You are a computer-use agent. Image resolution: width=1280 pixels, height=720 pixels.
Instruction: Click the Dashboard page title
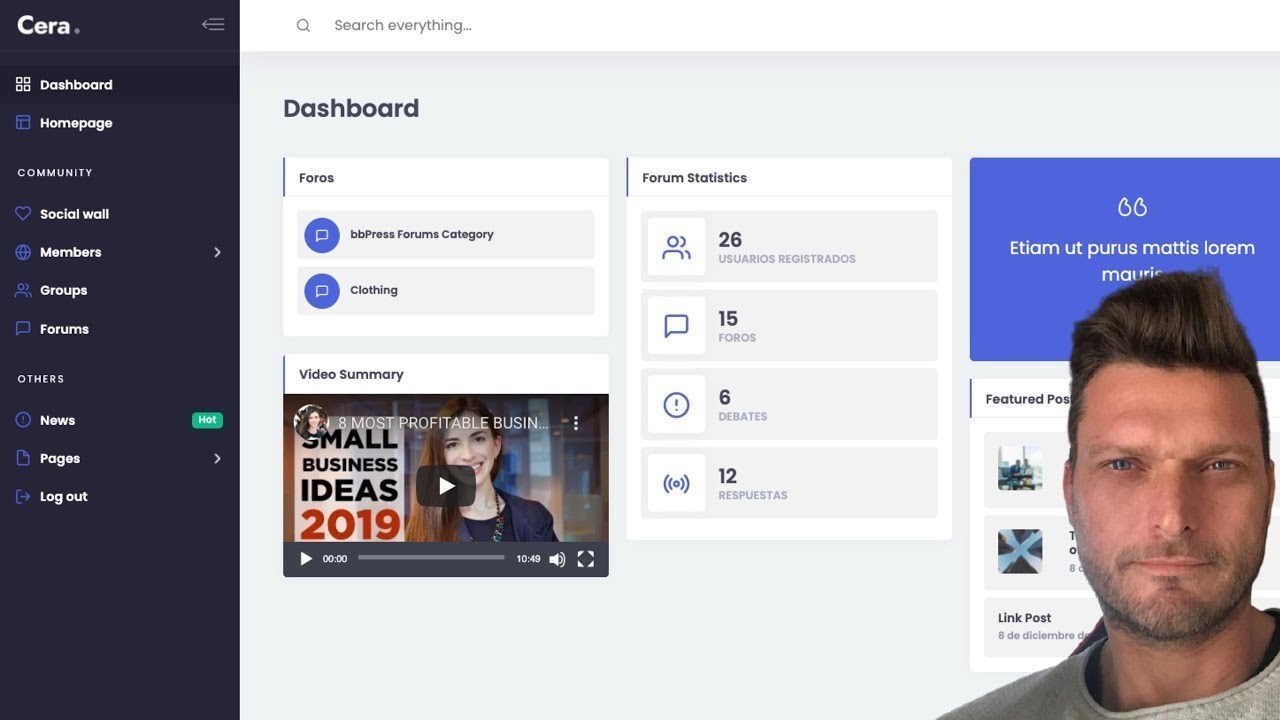pos(351,108)
